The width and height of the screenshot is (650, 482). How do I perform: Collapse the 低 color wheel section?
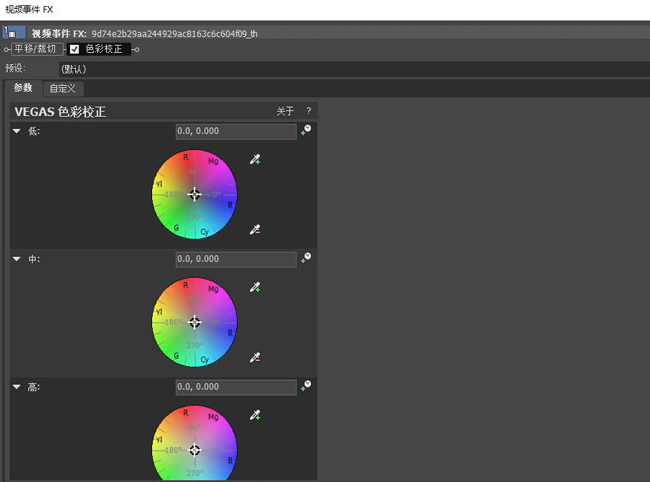[17, 131]
